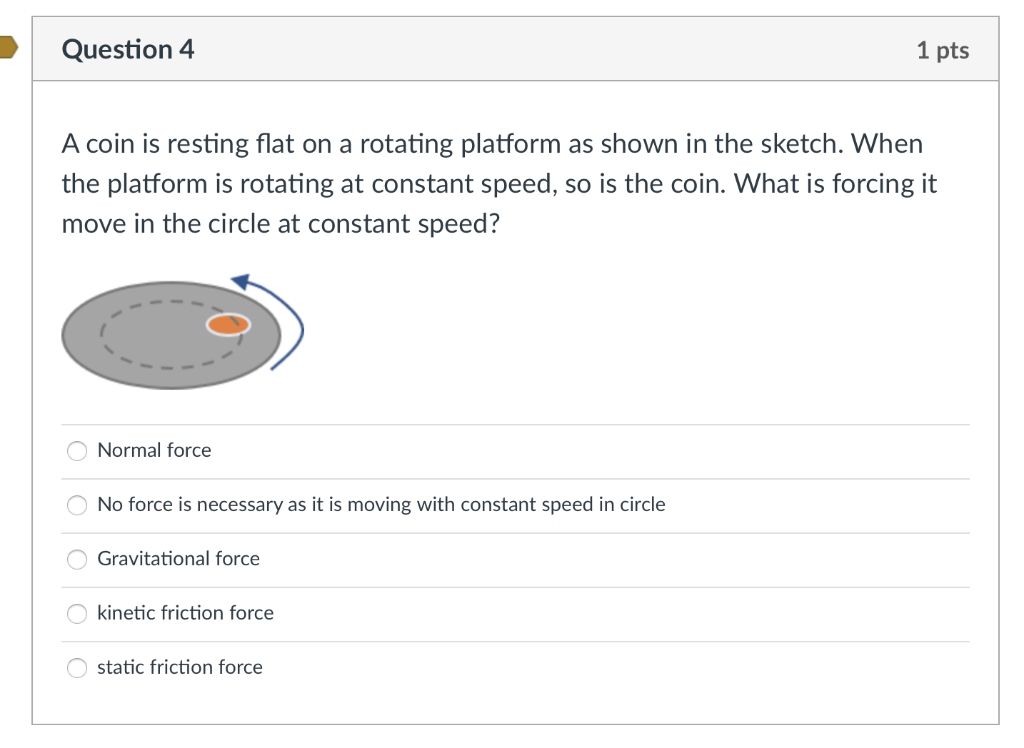Click the orange coin in the sketch
The image size is (1024, 748).
(228, 325)
